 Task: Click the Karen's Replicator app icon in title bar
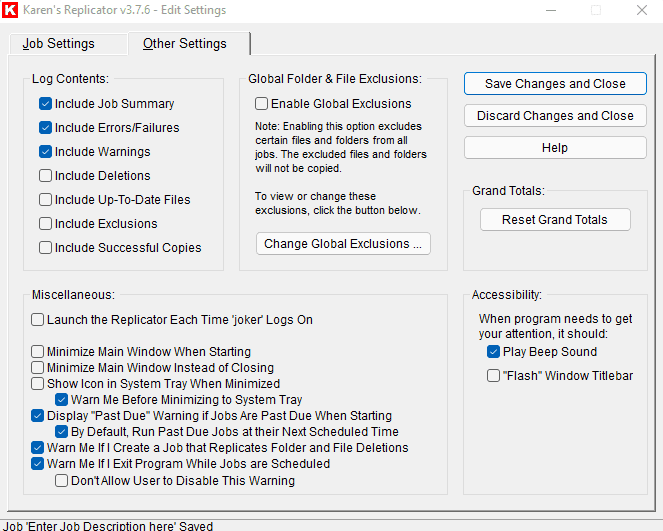[x=10, y=10]
